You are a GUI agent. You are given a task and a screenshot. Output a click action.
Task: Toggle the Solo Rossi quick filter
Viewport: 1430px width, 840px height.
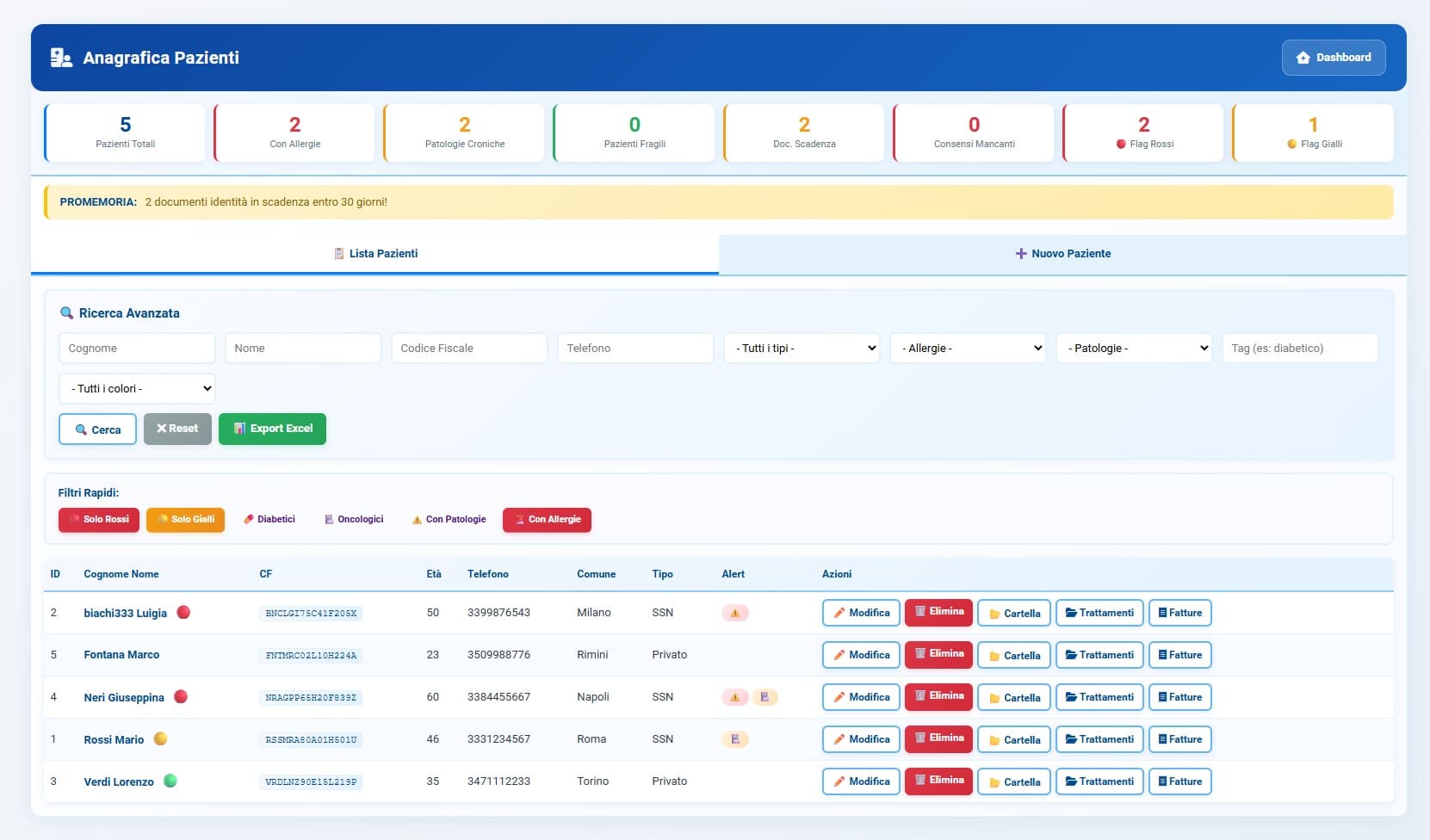99,520
